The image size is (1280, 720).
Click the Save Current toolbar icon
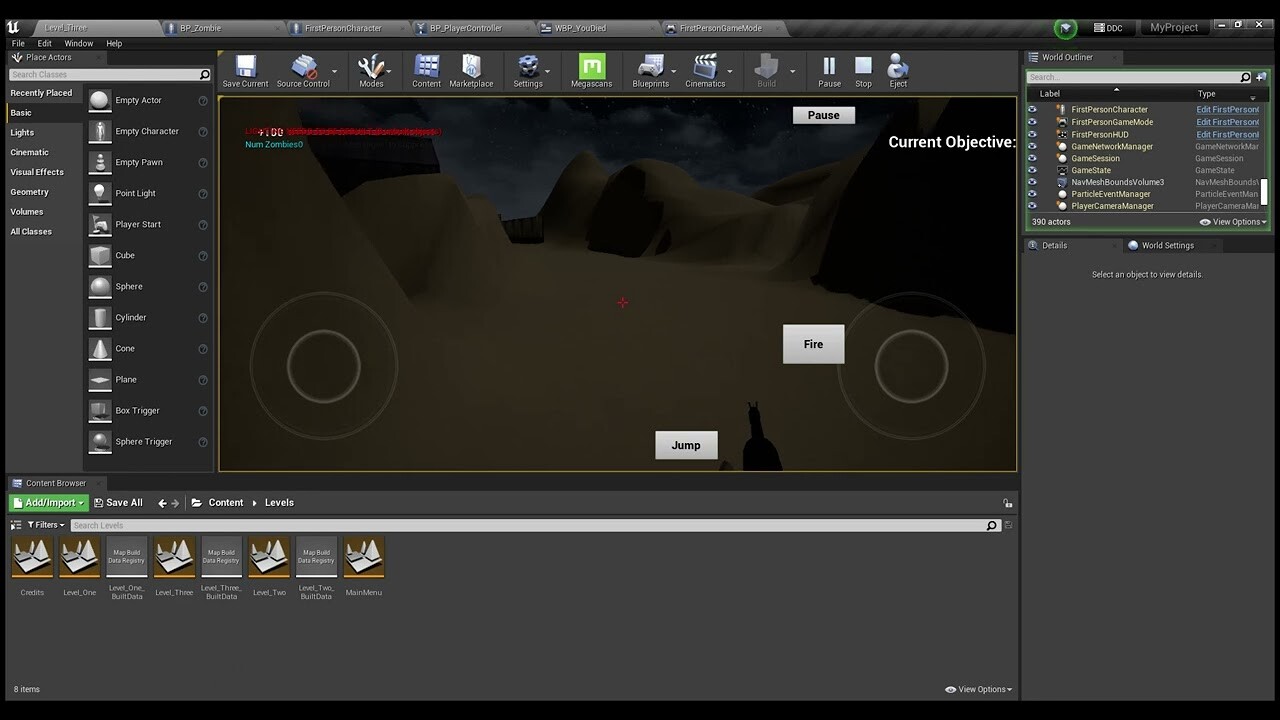(x=245, y=71)
